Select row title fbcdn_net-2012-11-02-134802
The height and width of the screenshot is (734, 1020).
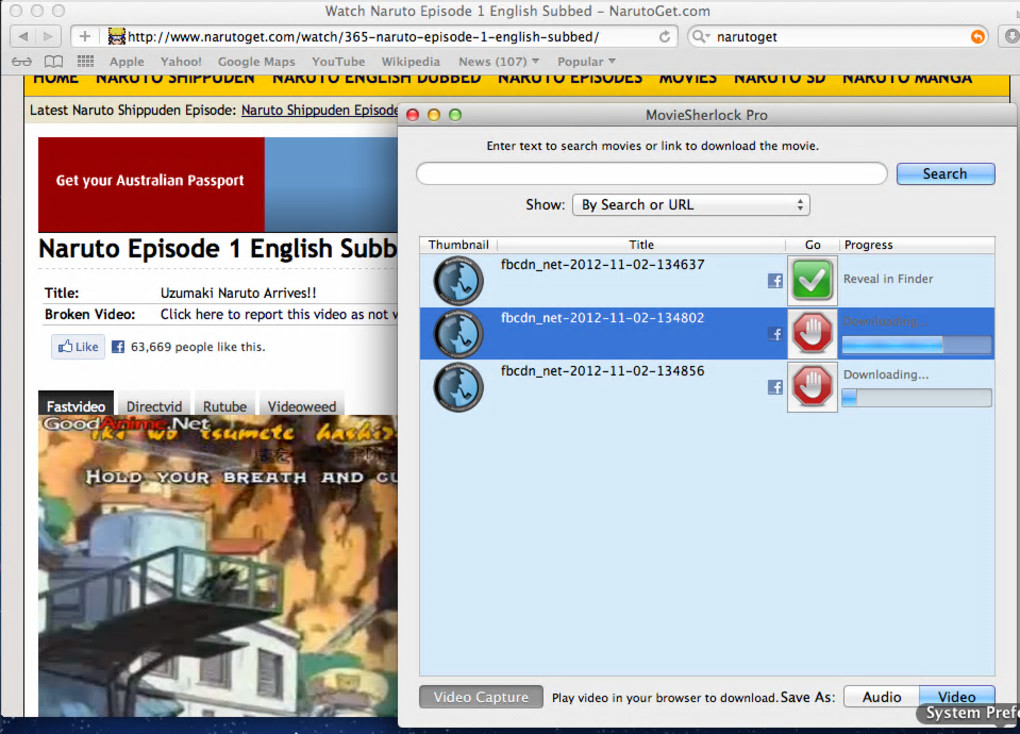pos(602,318)
